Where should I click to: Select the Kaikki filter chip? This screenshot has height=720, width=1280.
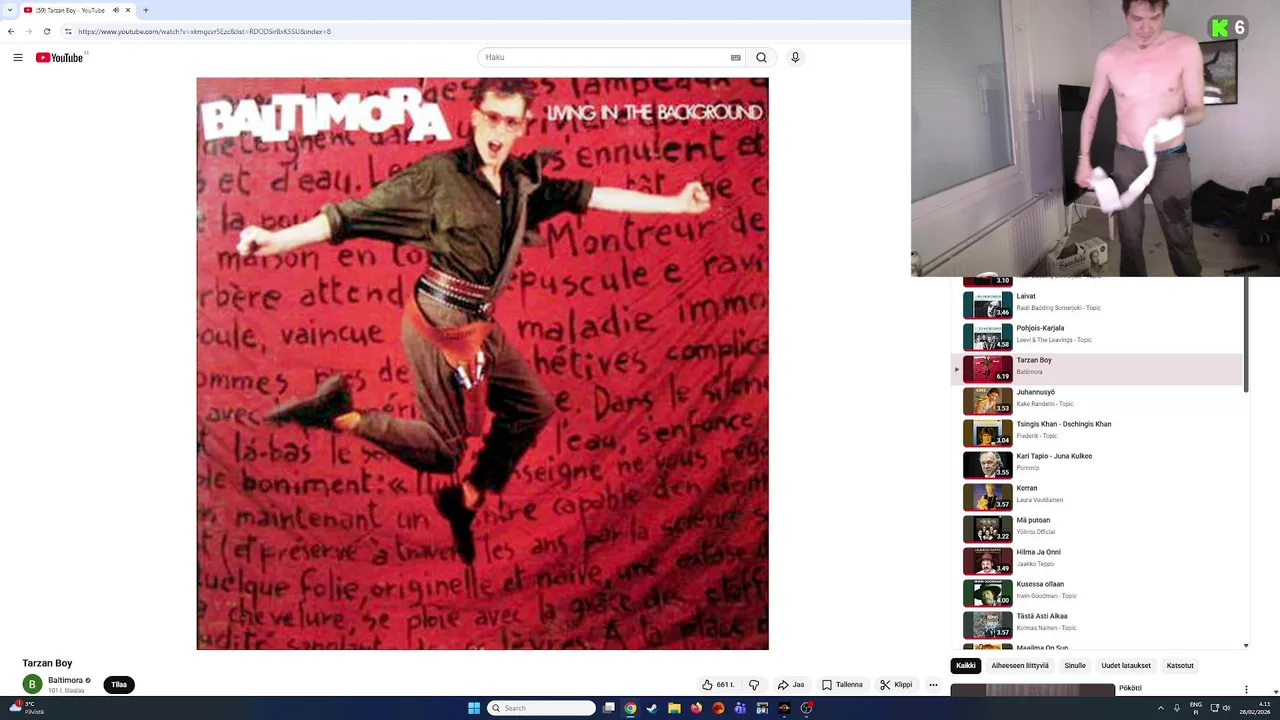(x=966, y=665)
